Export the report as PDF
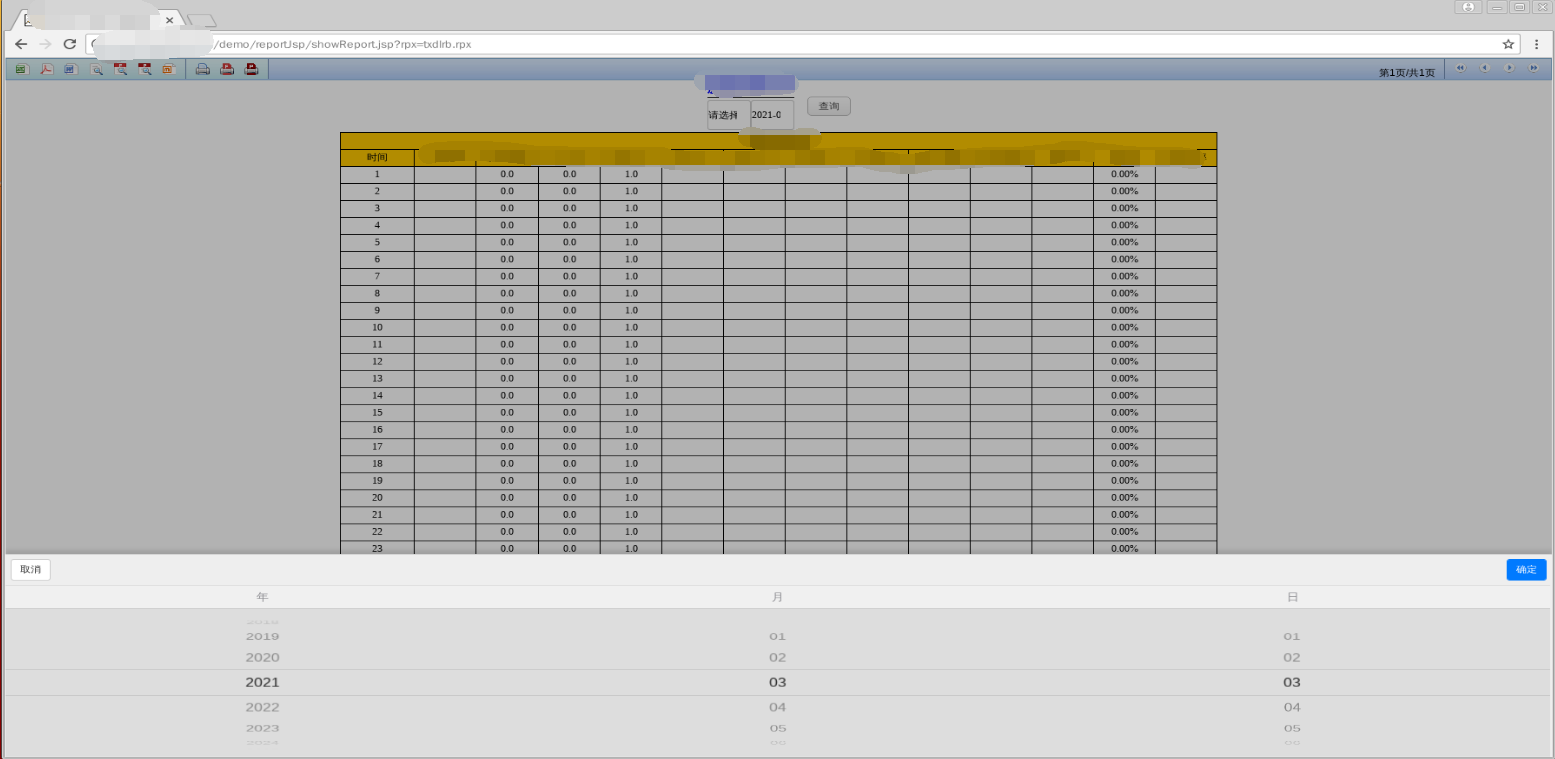The width and height of the screenshot is (1555, 759). [x=46, y=69]
